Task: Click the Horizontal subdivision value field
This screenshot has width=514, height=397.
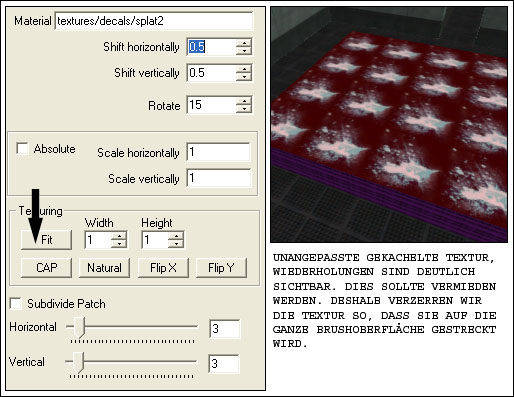Action: click(x=225, y=329)
